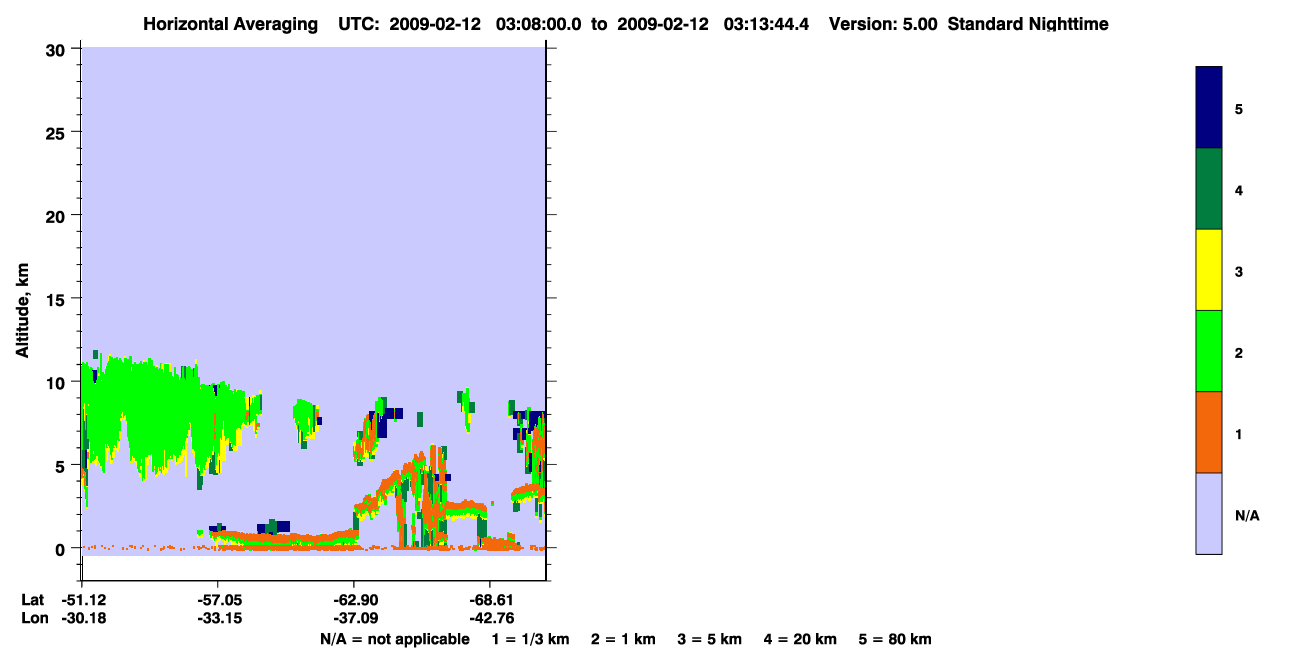The width and height of the screenshot is (1300, 667).
Task: Click the 'Lon' row label
Action: pyautogui.click(x=34, y=619)
